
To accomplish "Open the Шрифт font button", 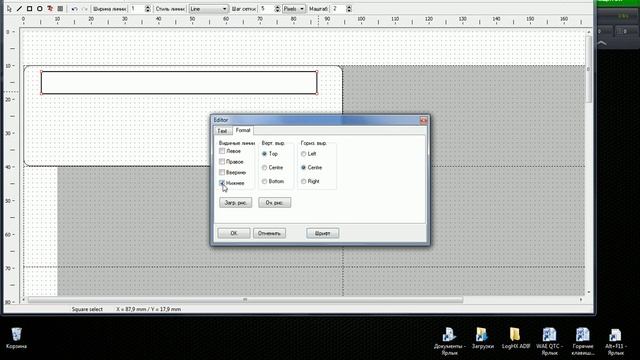I will click(x=322, y=233).
